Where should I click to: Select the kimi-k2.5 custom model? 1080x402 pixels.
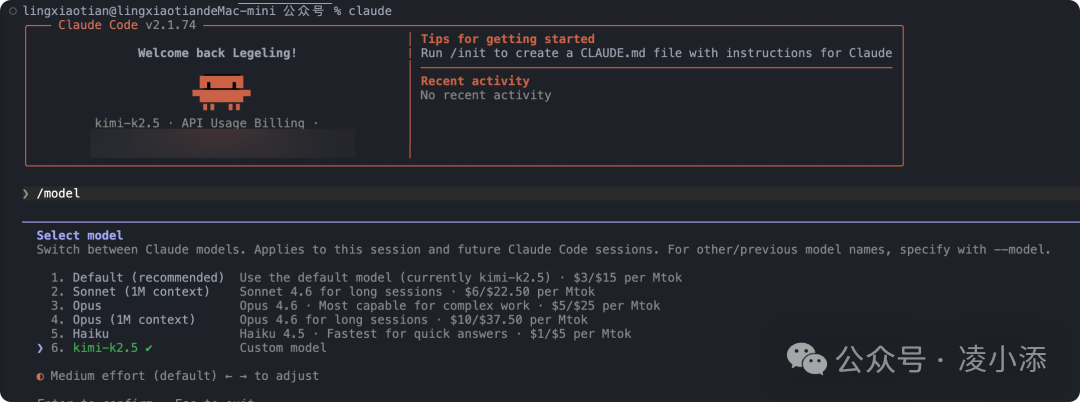pos(108,348)
